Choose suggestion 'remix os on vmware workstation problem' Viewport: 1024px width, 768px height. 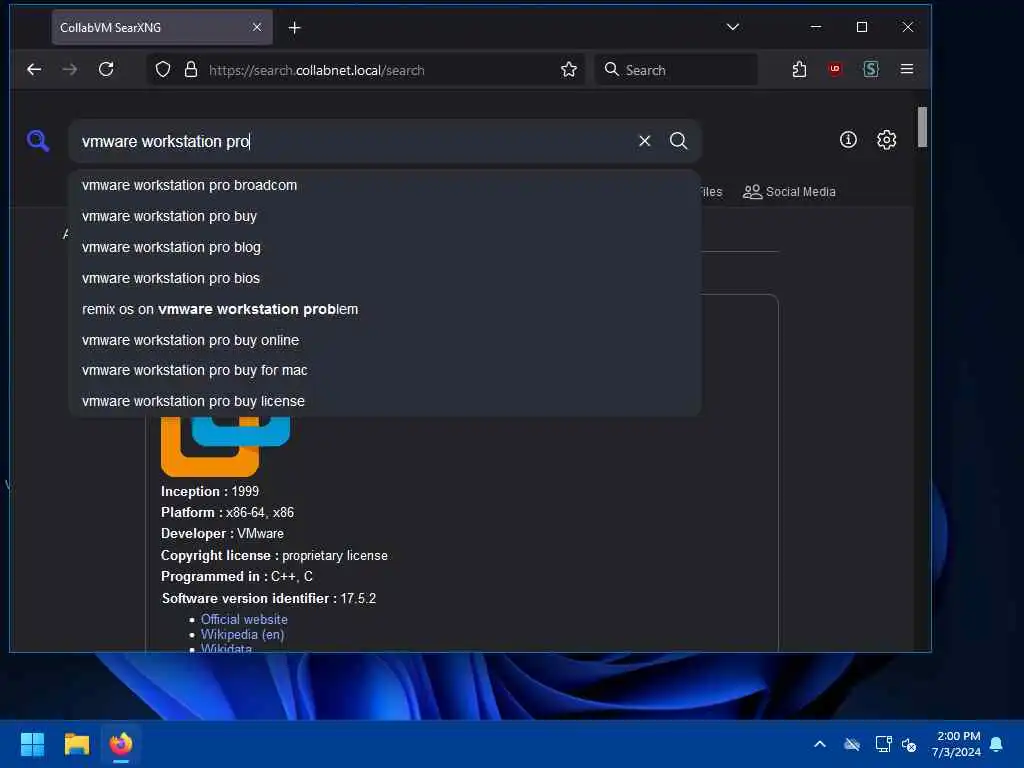tap(385, 310)
